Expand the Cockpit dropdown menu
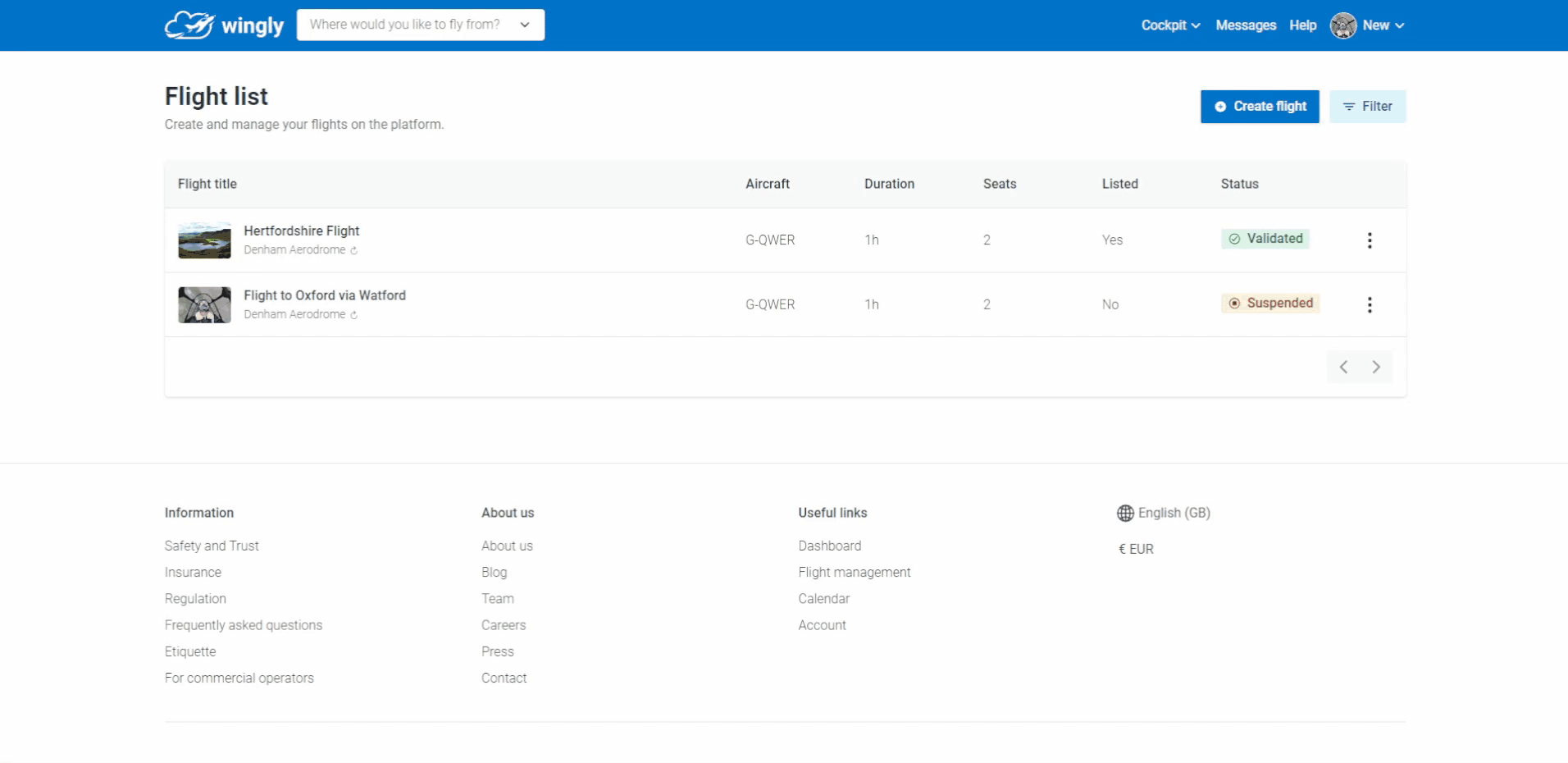Screen dimensions: 1568x763 [x=1170, y=25]
